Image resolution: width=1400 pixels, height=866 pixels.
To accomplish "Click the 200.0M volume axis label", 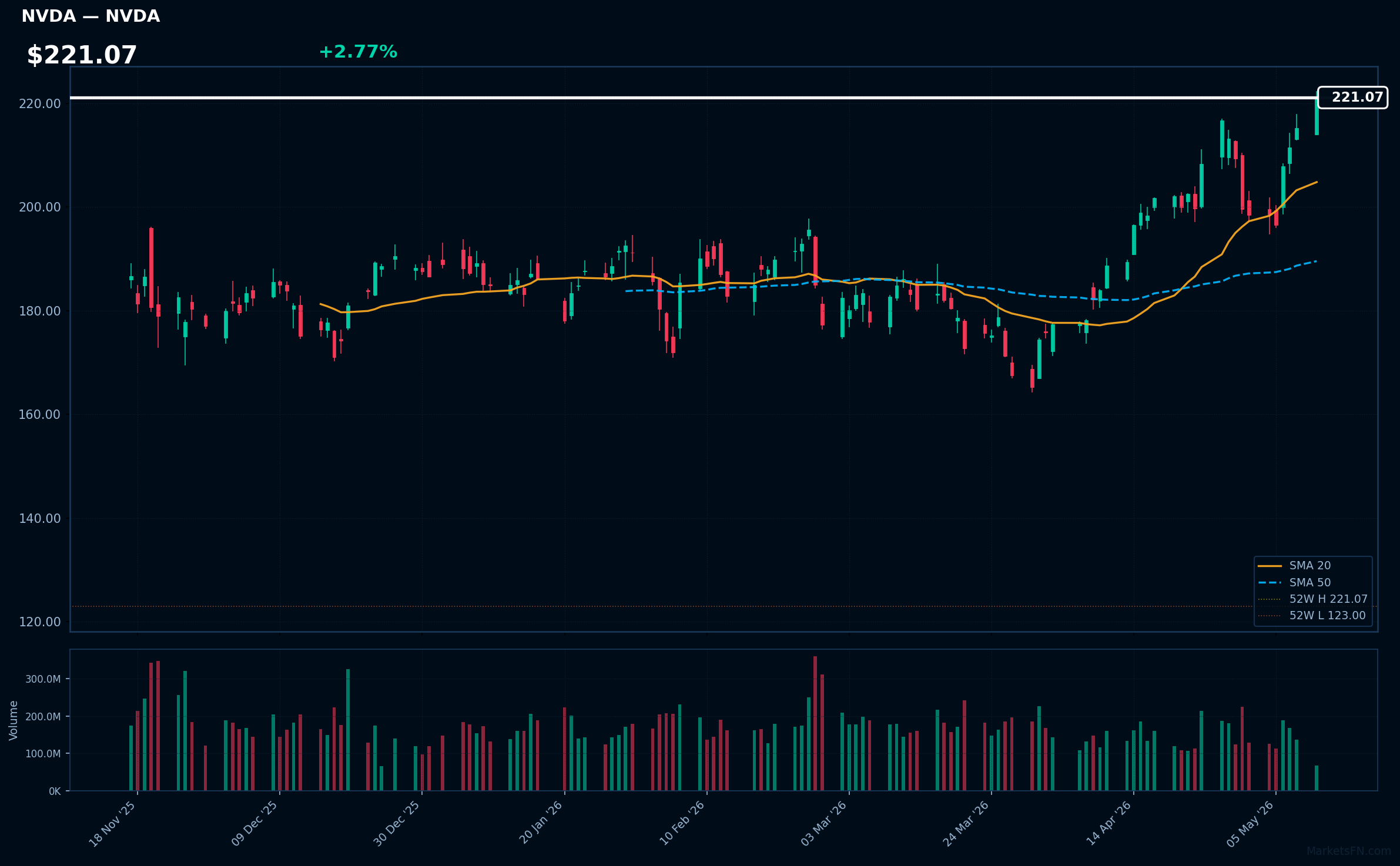I will 43,717.
